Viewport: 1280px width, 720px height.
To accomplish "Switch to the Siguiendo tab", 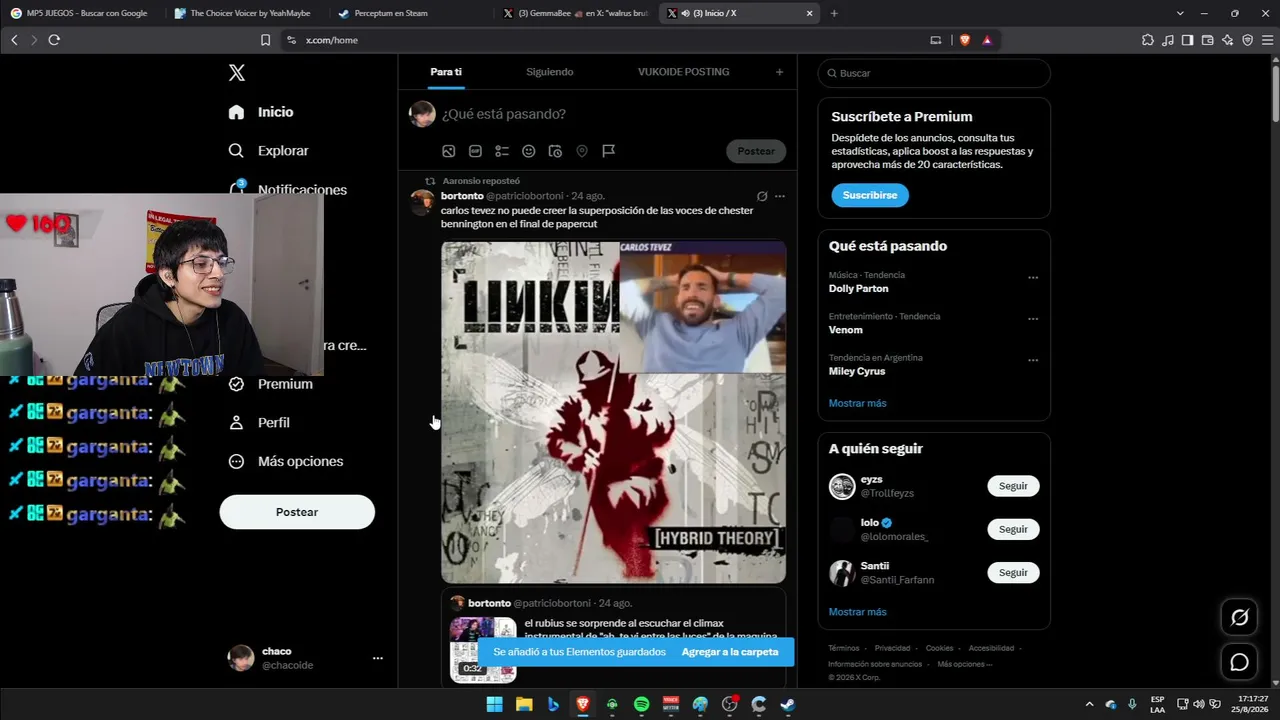I will [x=550, y=72].
